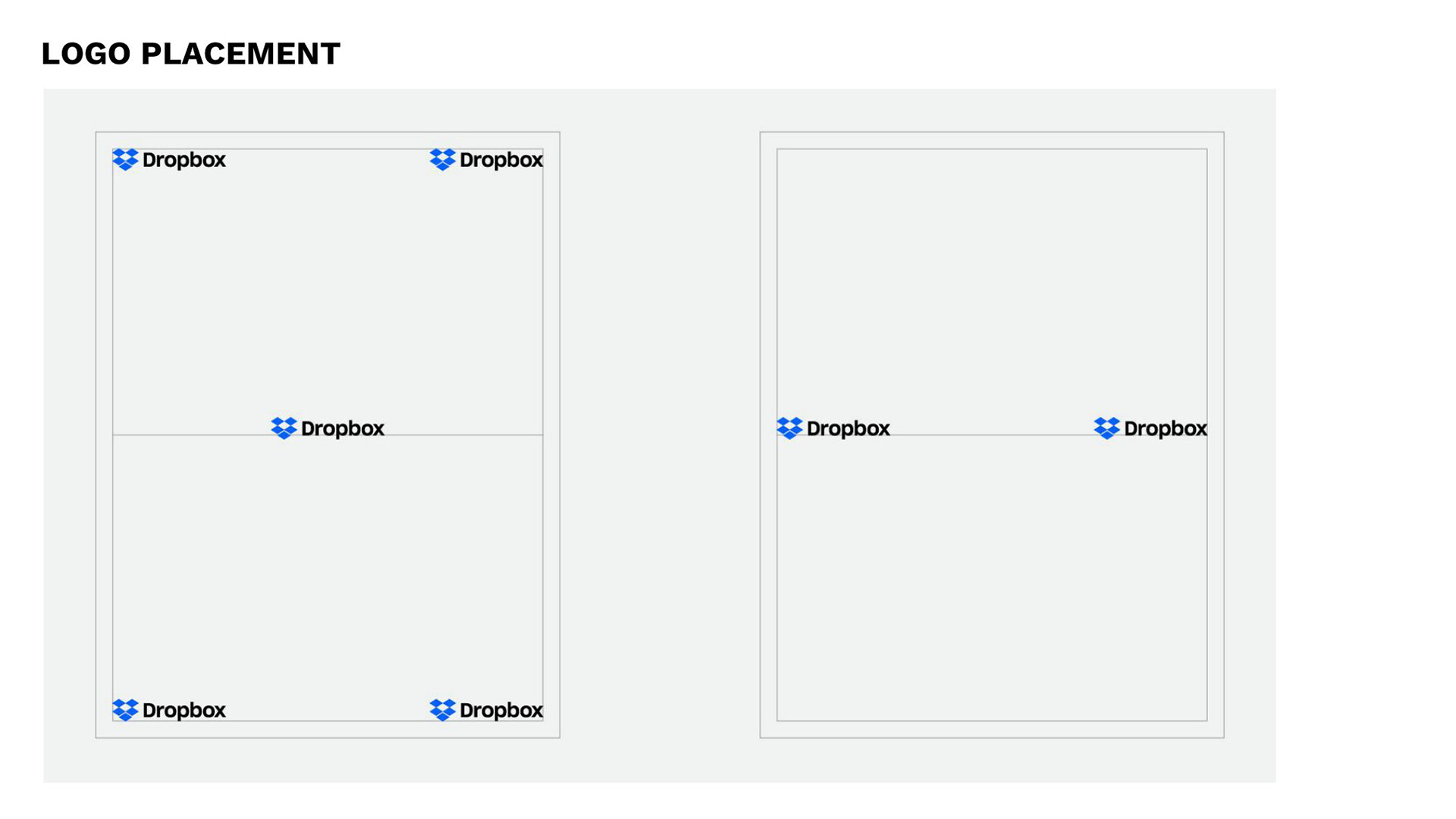Click the bottom-left Dropbox glyph on left page
The image size is (1456, 819).
click(125, 710)
